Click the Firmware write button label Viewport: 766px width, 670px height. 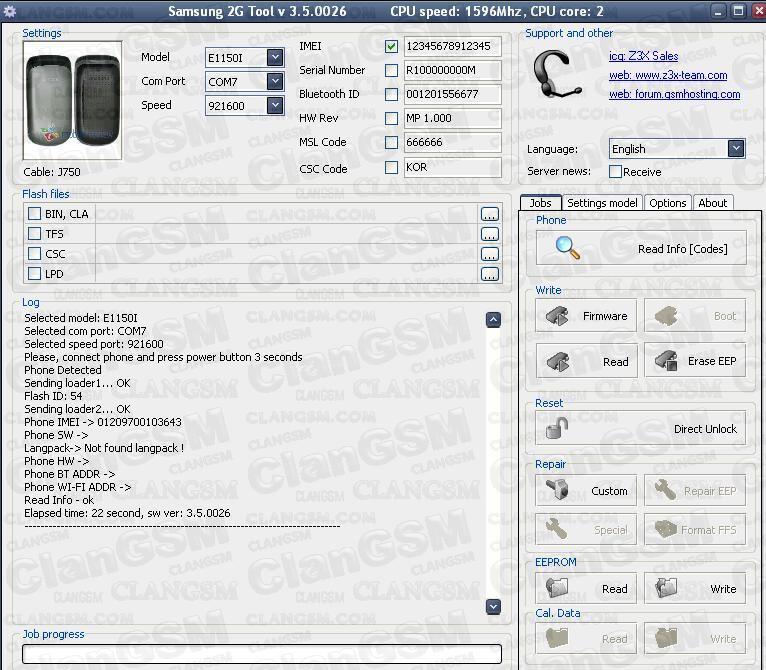click(605, 316)
